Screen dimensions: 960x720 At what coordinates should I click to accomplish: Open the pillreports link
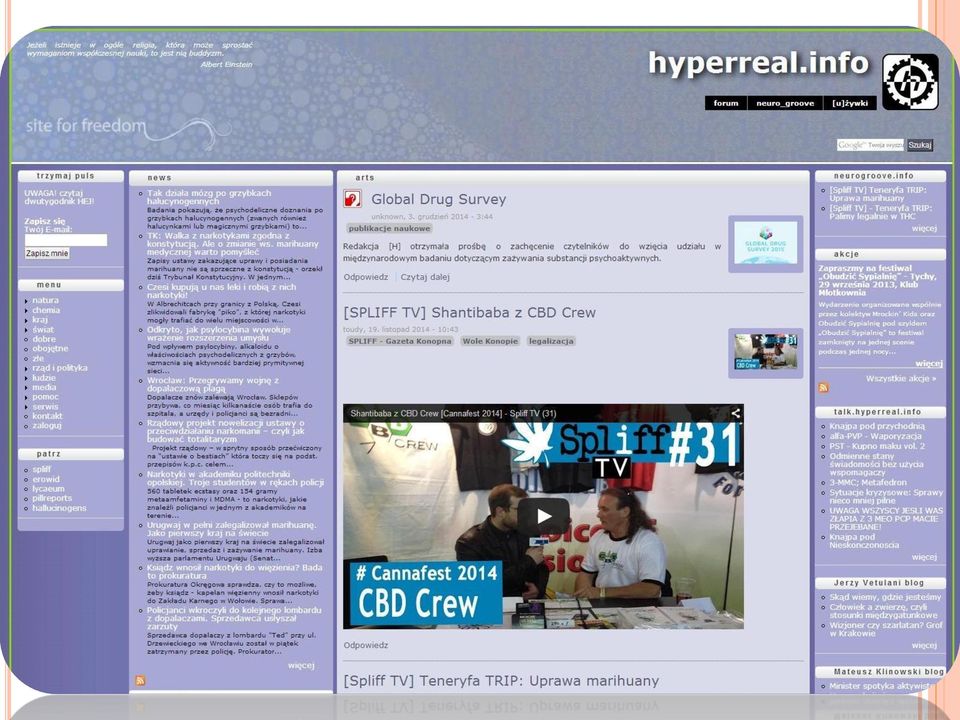52,498
